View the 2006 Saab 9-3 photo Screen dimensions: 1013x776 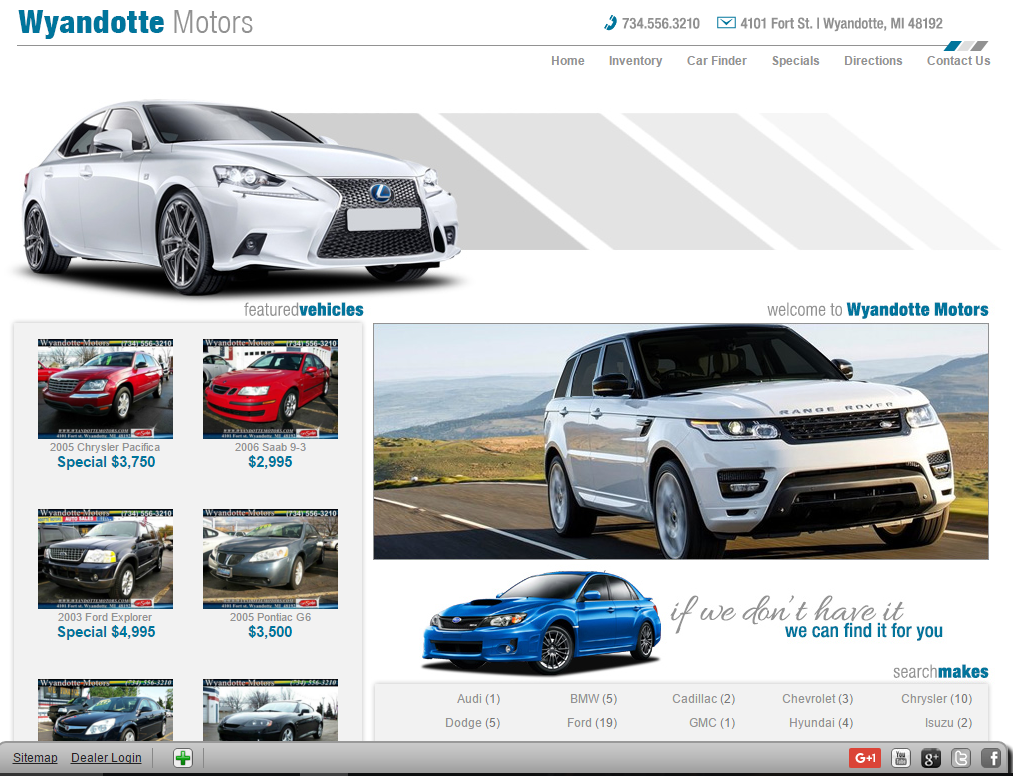270,389
